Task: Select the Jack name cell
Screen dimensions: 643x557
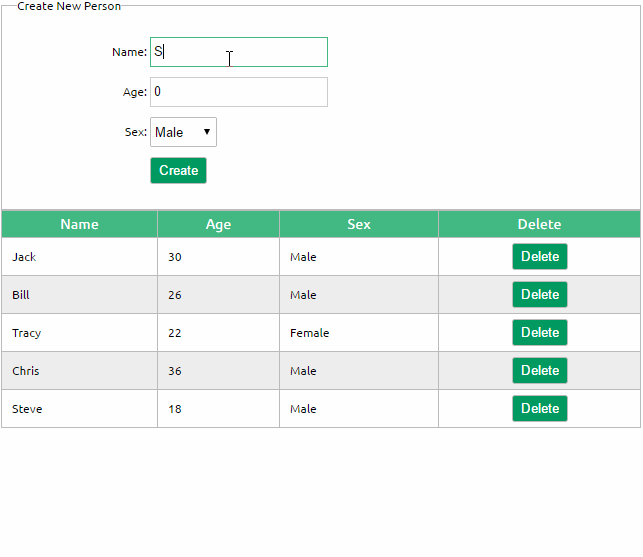Action: [80, 257]
